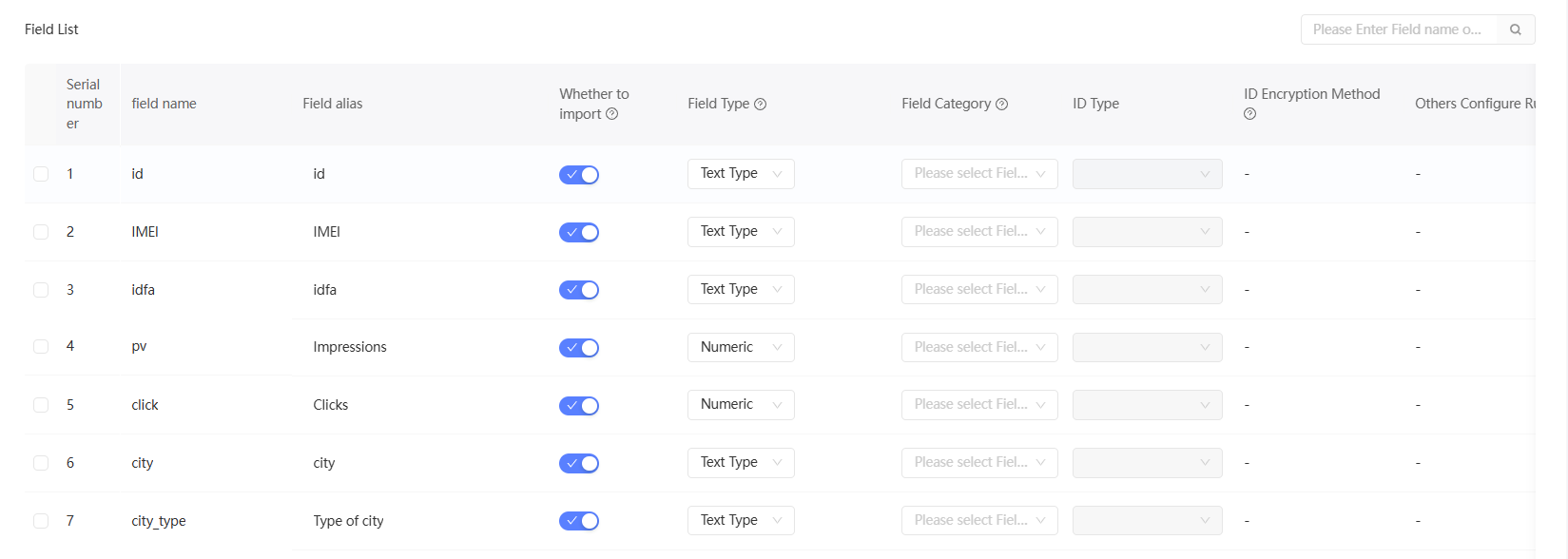Open Field Category dropdown for click row
The width and height of the screenshot is (1568, 559).
(978, 405)
